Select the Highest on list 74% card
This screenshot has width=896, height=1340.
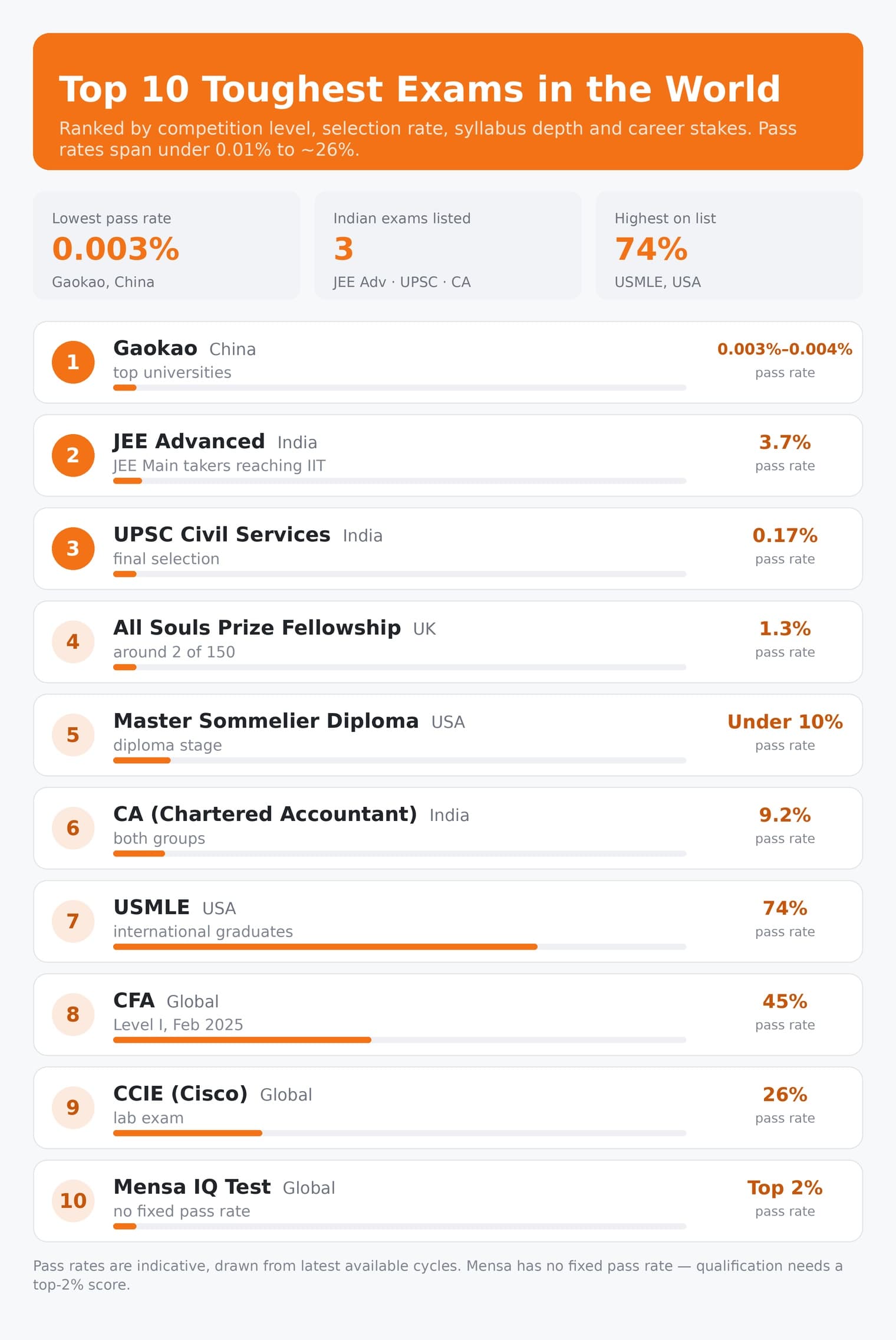729,245
